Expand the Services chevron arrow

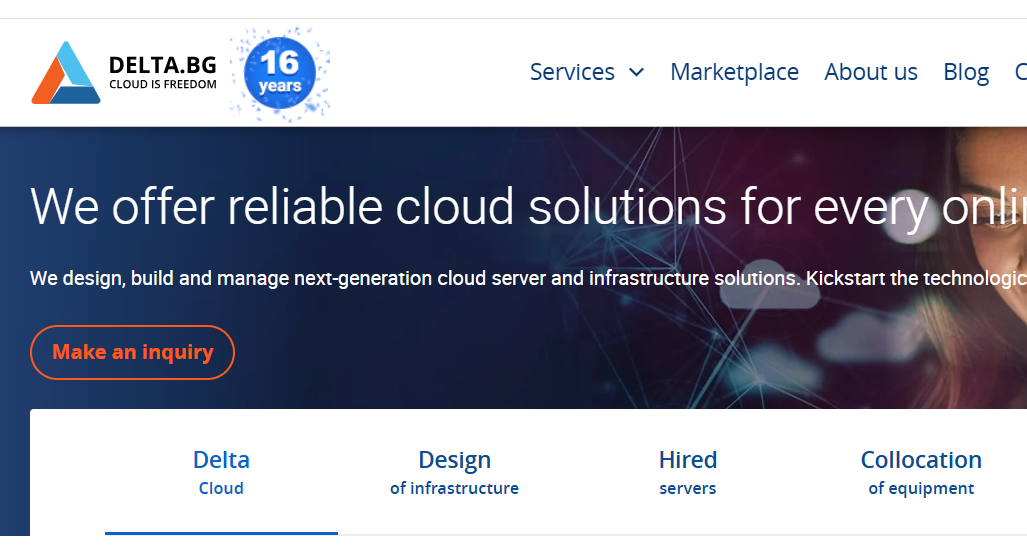637,72
